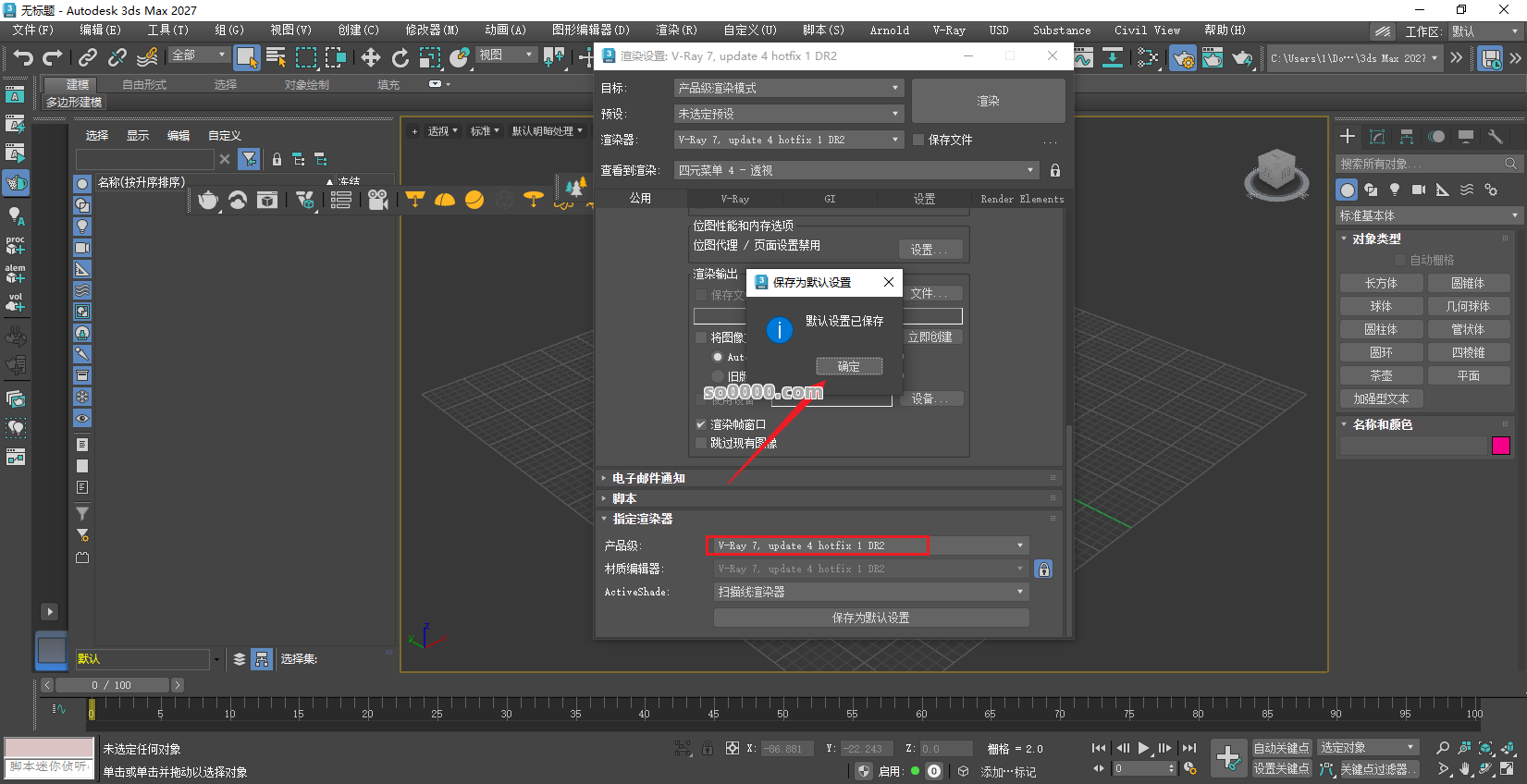Click the time slider showing 0 / 100
Viewport: 1527px width, 784px height.
(112, 685)
